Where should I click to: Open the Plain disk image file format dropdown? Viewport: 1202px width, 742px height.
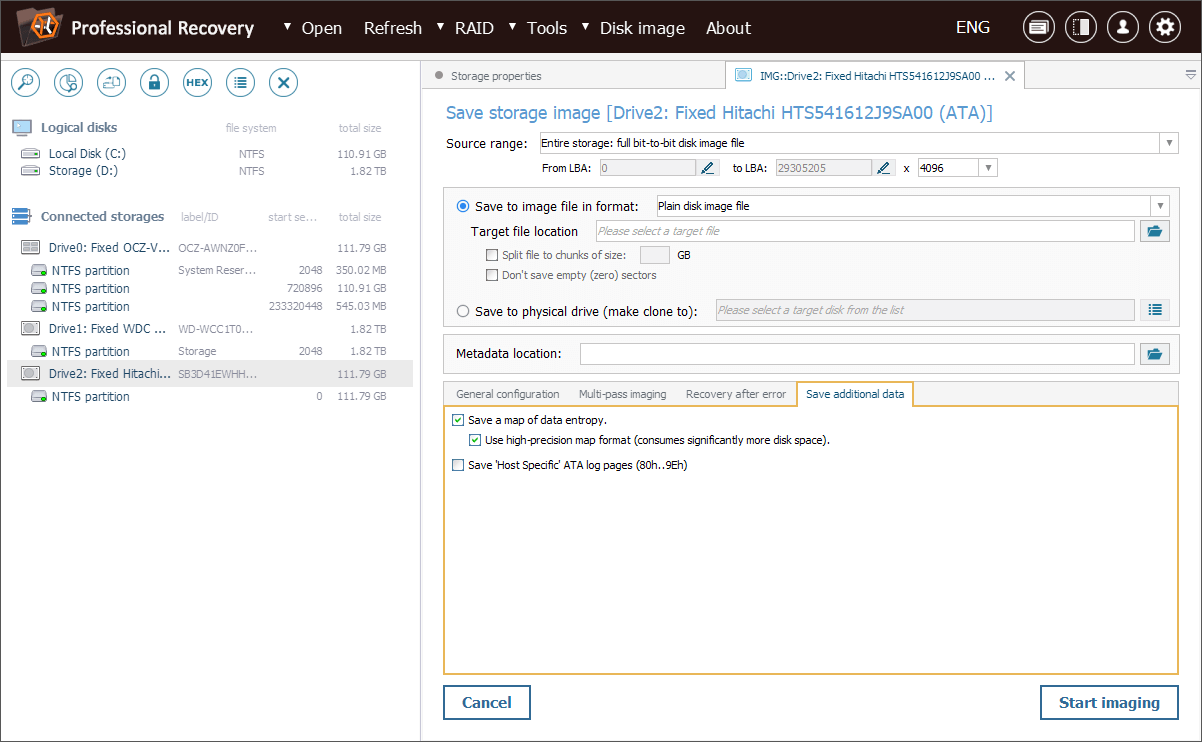(x=1160, y=206)
